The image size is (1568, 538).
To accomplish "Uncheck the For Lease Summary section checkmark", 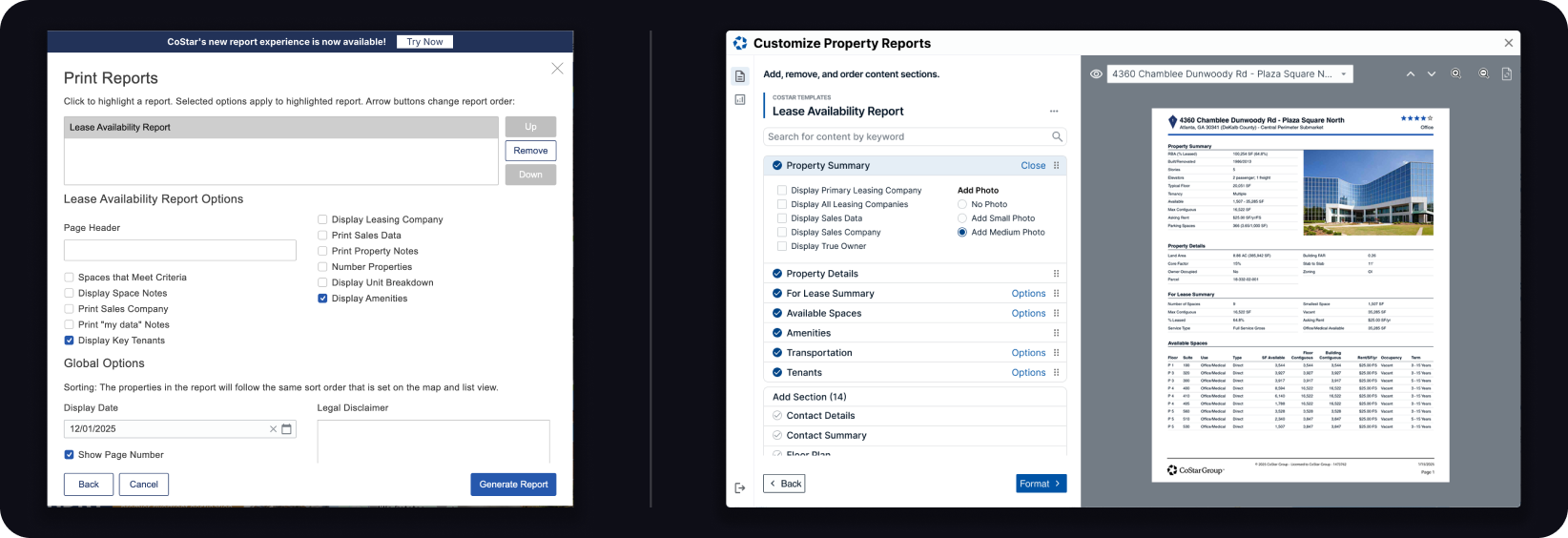I will 777,294.
